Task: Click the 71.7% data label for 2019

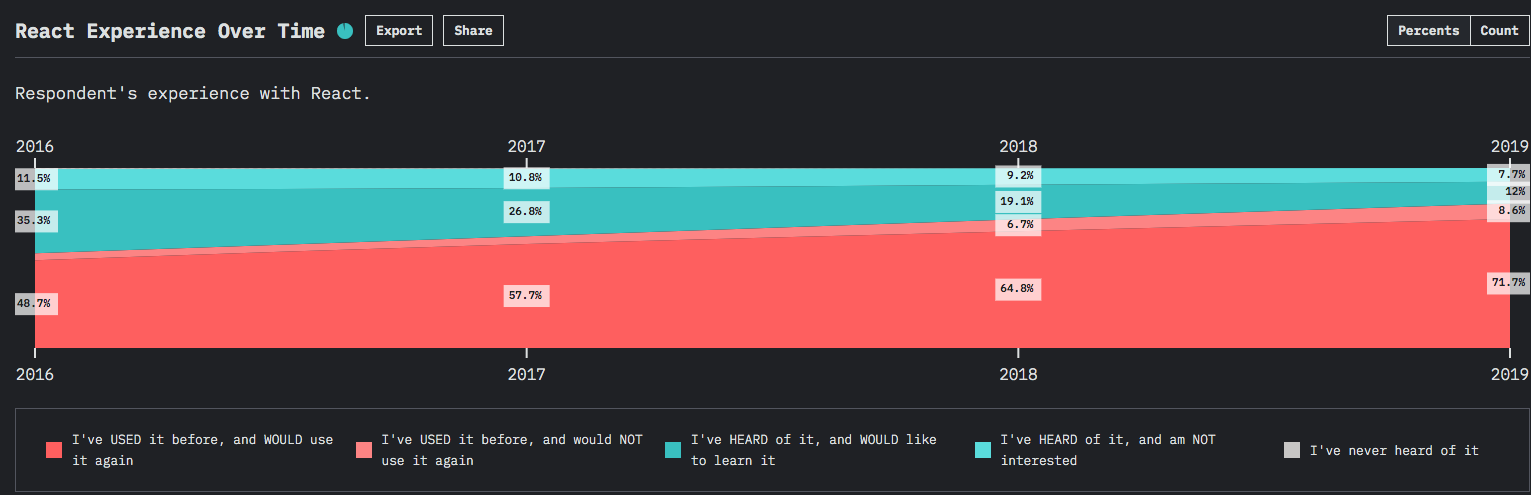Action: coord(1509,283)
